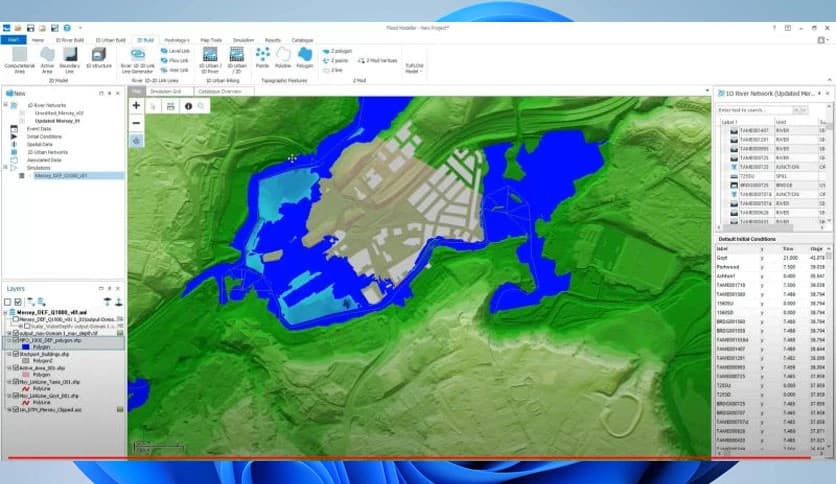Image resolution: width=836 pixels, height=484 pixels.
Task: Select Updated Mersey network in project tree
Action: [58, 121]
